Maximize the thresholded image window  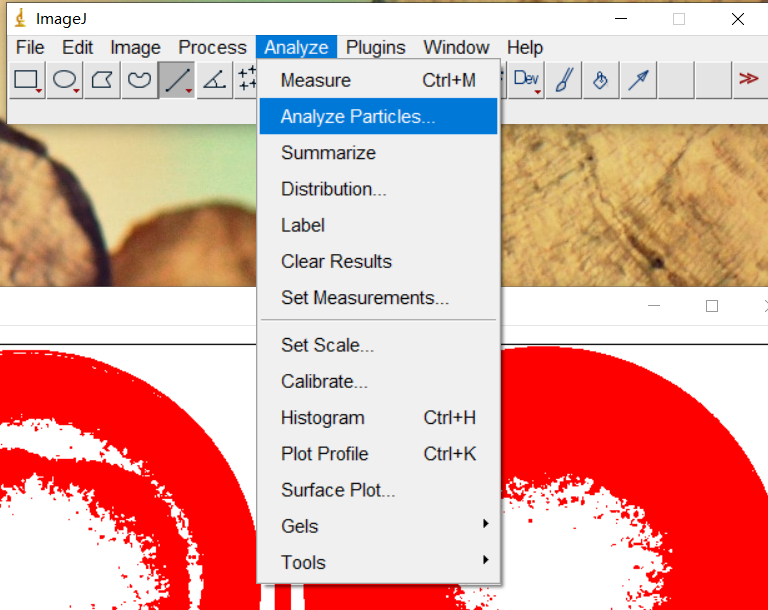point(712,306)
